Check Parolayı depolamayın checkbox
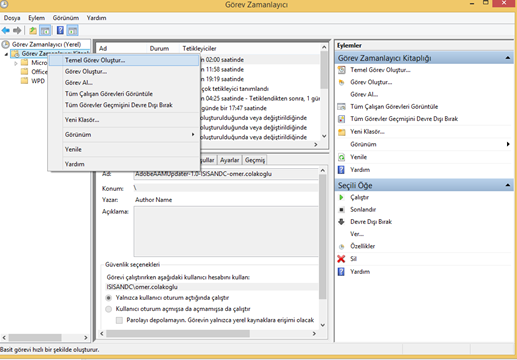This screenshot has width=517, height=360. point(119,320)
